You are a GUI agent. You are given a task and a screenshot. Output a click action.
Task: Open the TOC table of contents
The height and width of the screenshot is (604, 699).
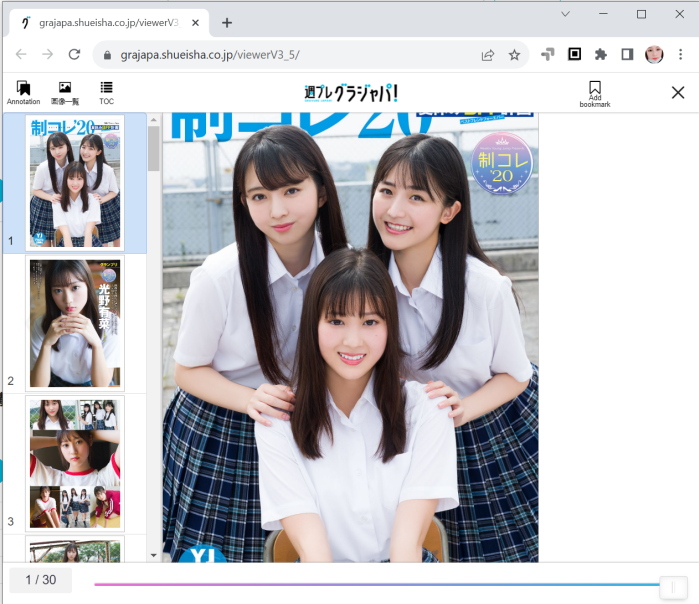point(107,93)
